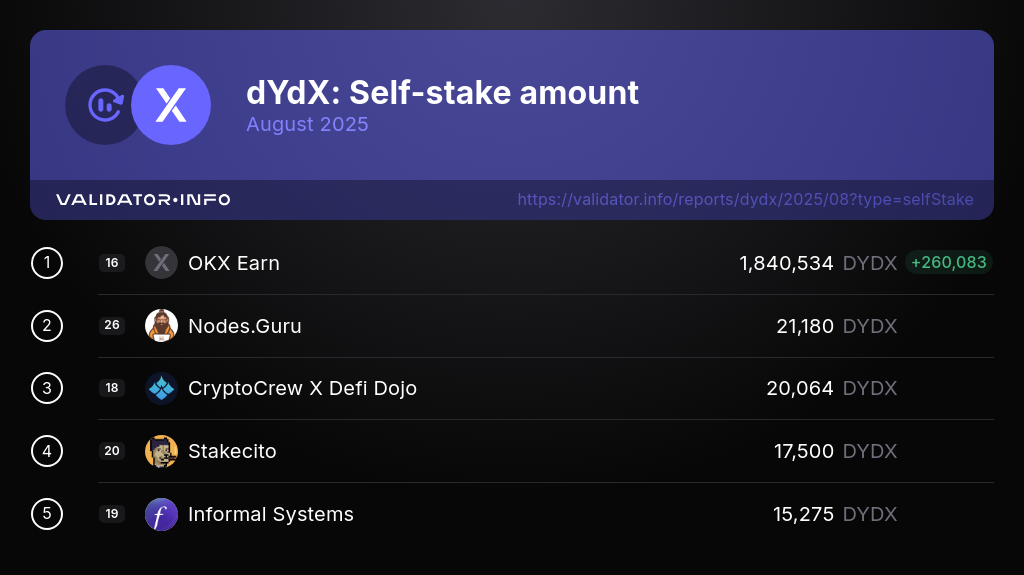
Task: Open the Nodes.Guru validator name
Action: pos(245,326)
